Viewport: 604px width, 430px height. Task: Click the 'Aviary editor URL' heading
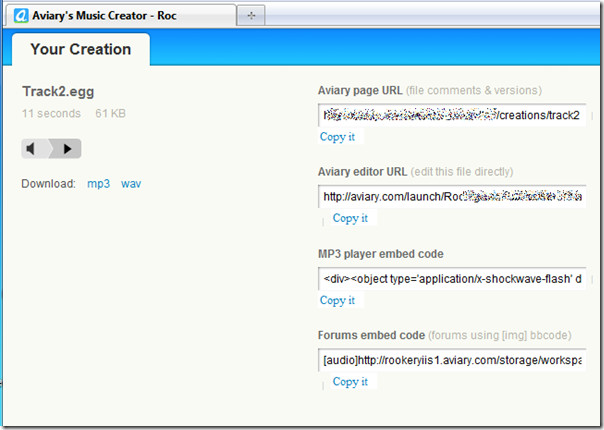(x=362, y=172)
